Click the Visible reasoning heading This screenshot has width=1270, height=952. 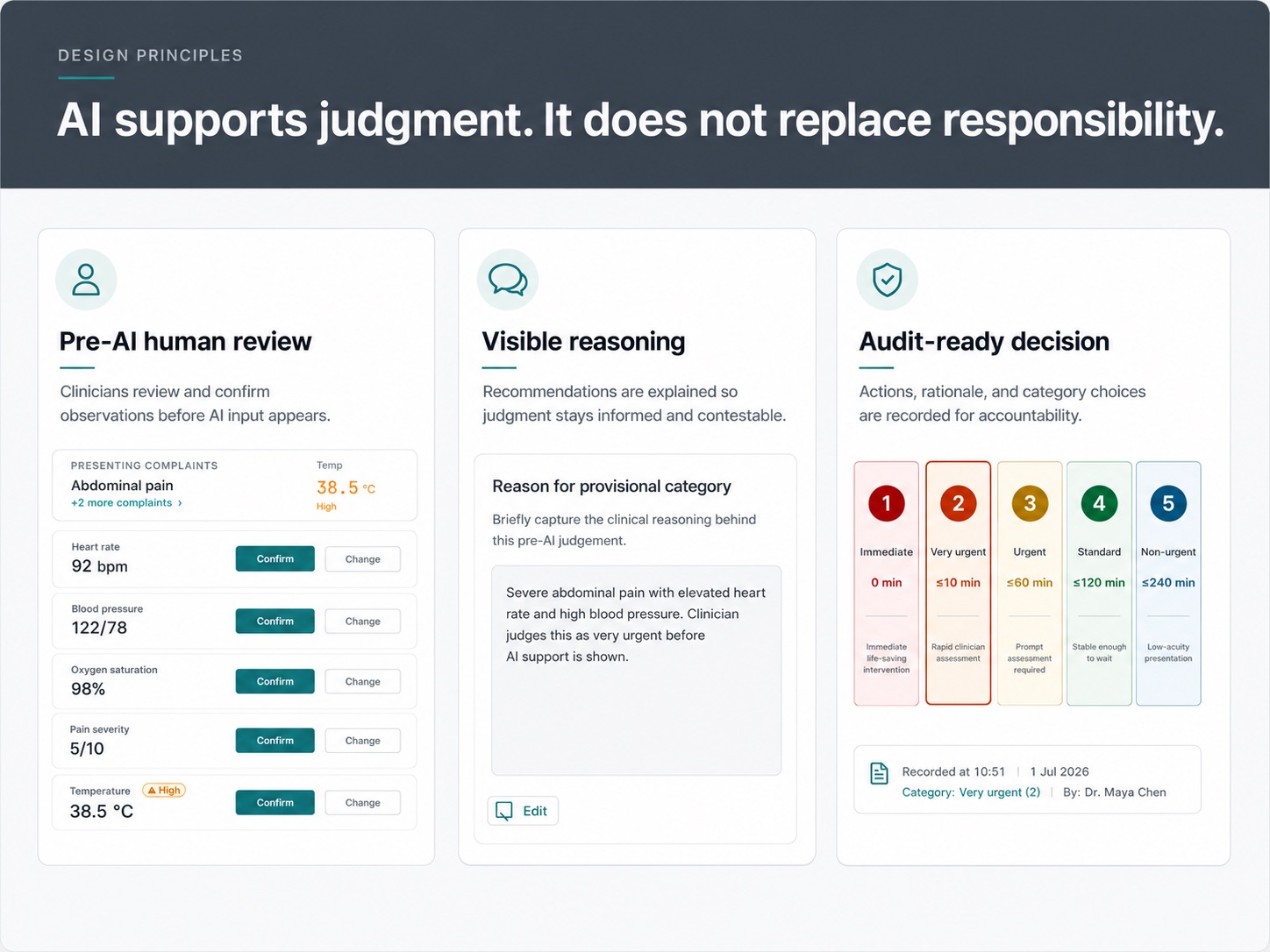[x=583, y=341]
